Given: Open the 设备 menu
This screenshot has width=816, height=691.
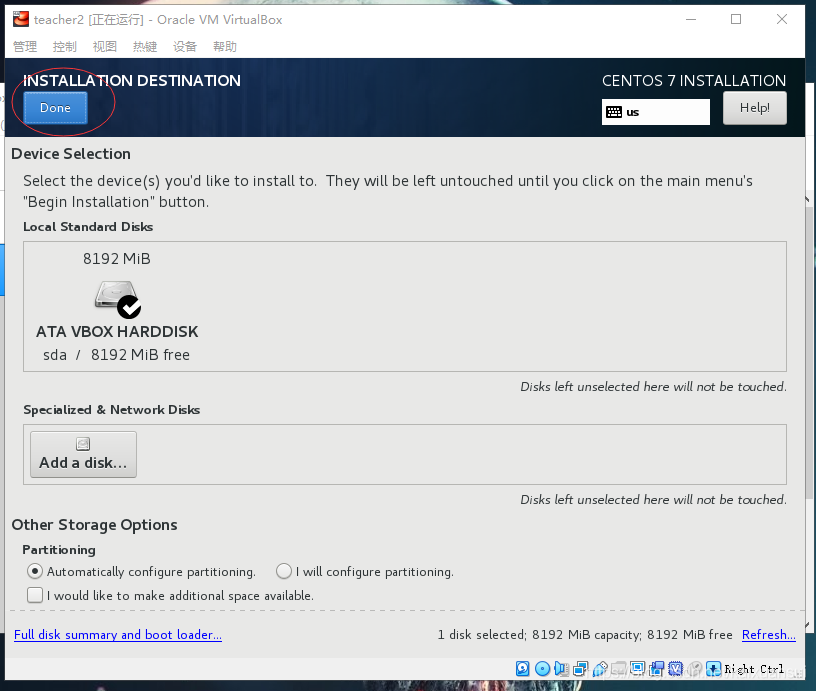Looking at the screenshot, I should pyautogui.click(x=185, y=47).
